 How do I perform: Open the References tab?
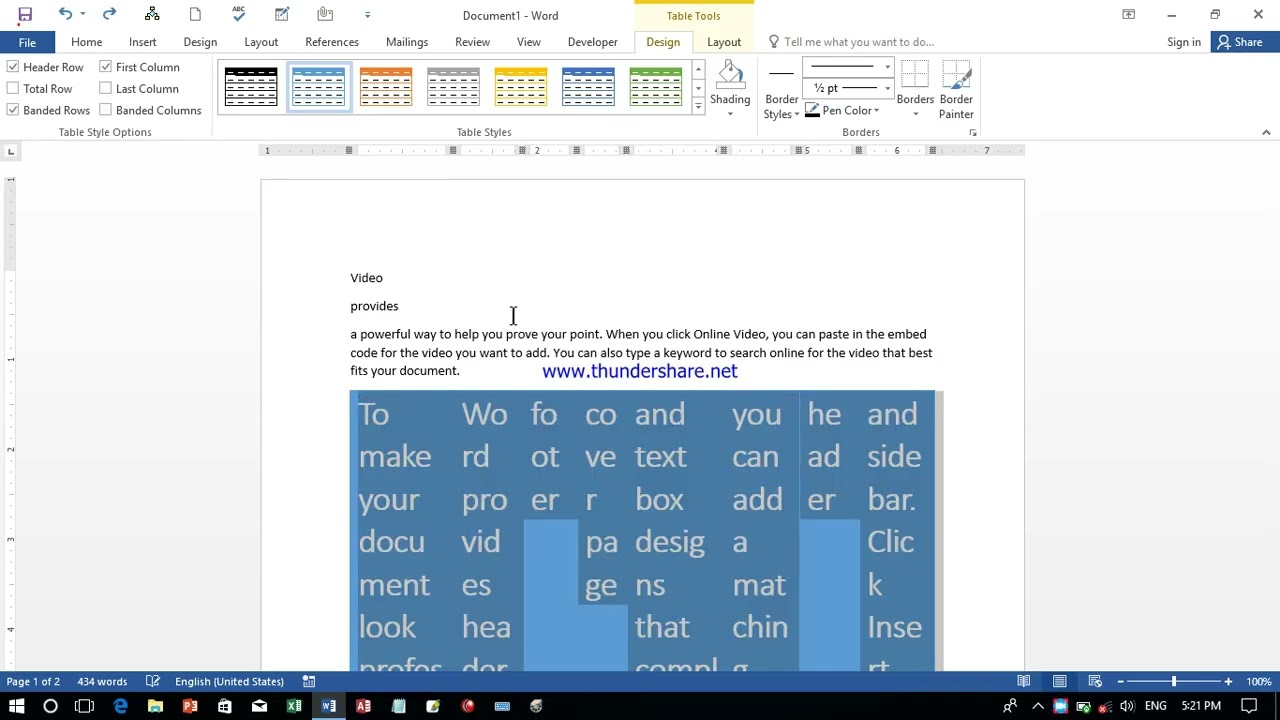coord(332,42)
